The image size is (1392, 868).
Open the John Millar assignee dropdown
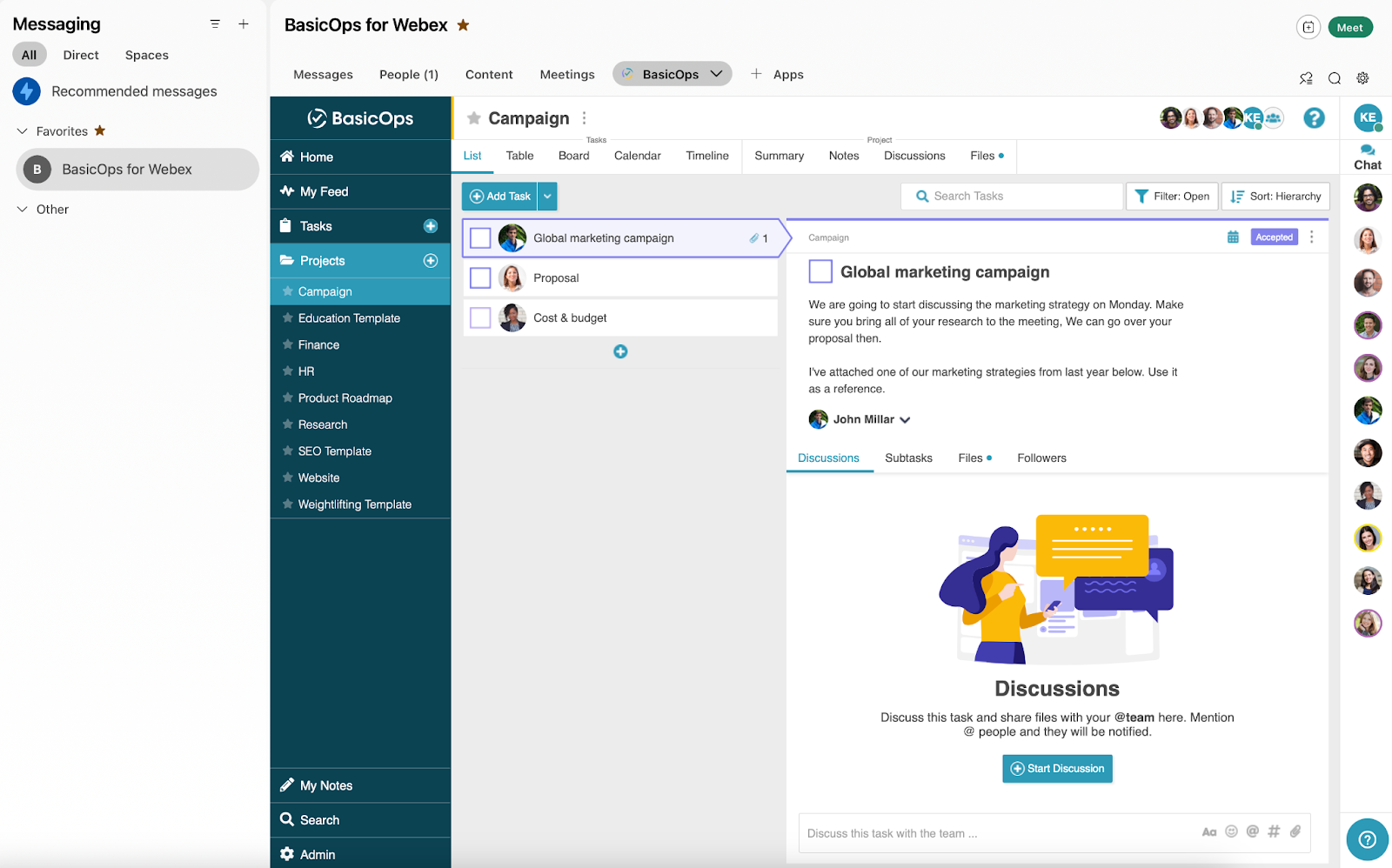tap(905, 419)
